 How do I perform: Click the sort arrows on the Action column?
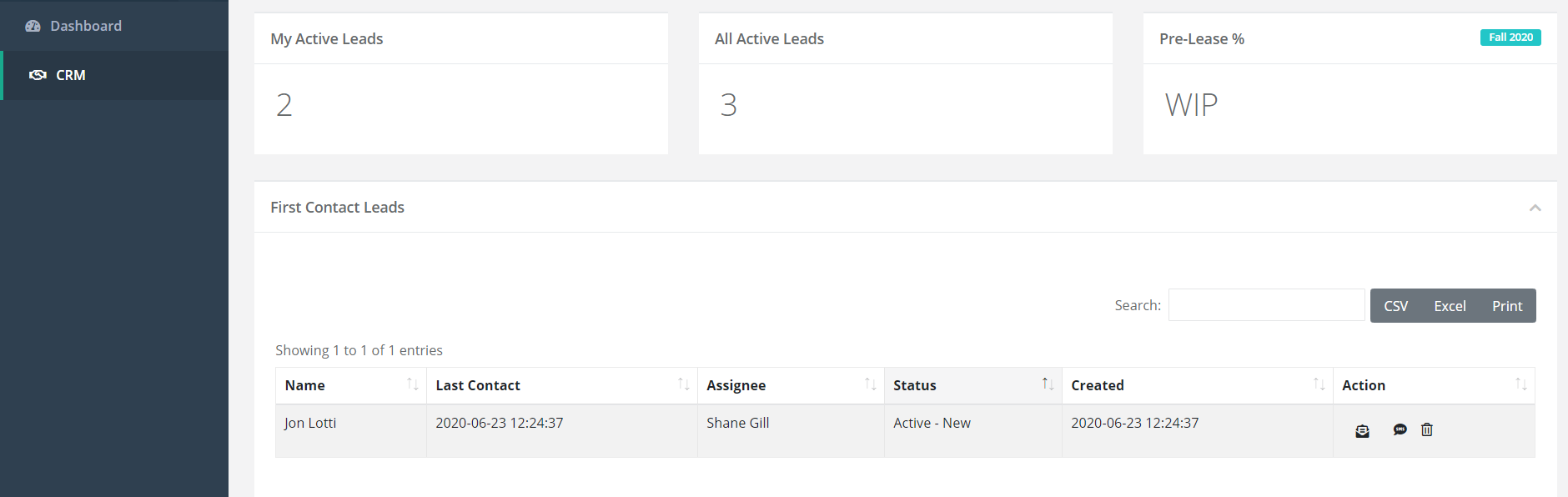click(1520, 384)
